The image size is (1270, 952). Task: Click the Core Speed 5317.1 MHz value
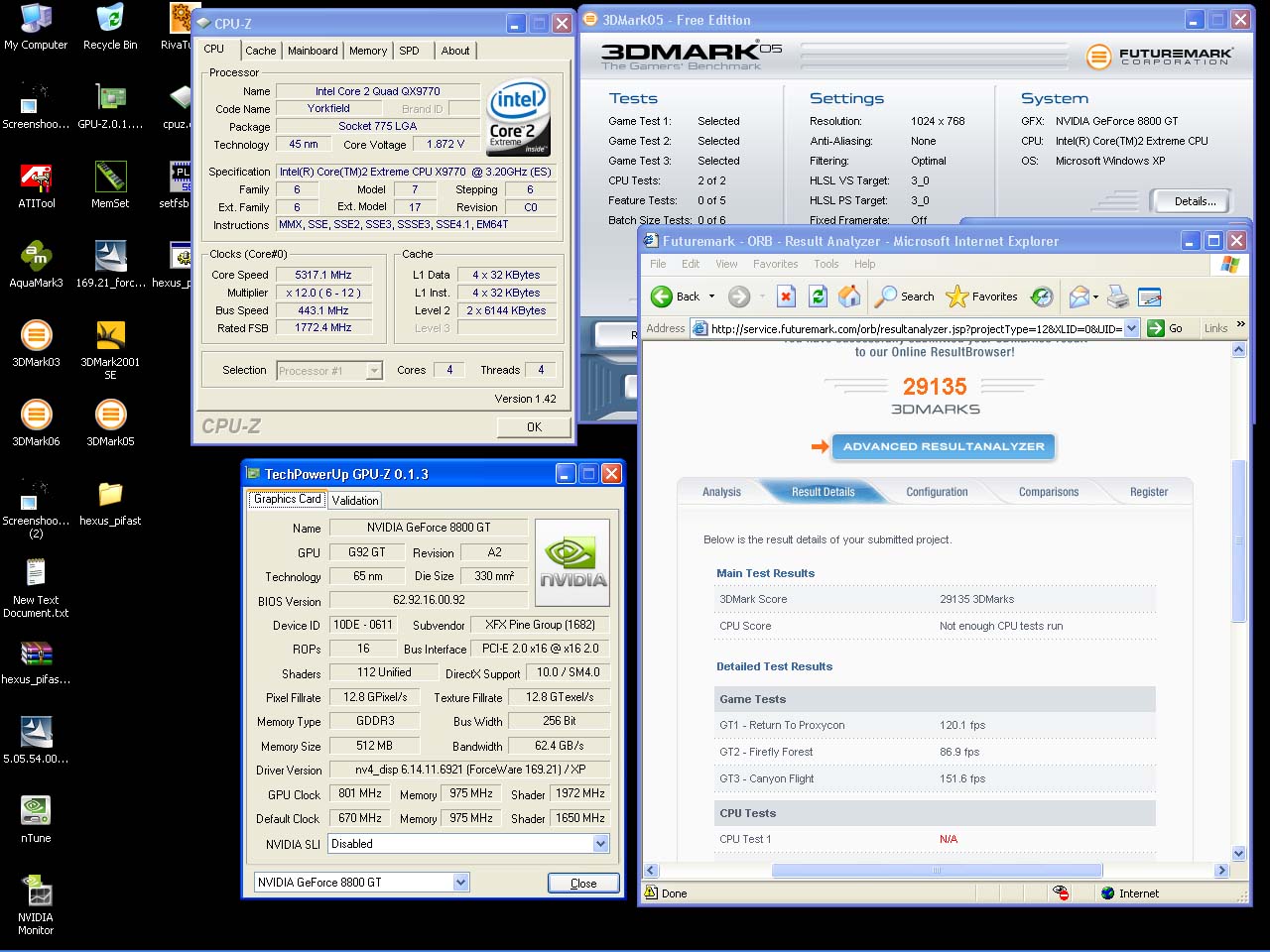pyautogui.click(x=322, y=275)
